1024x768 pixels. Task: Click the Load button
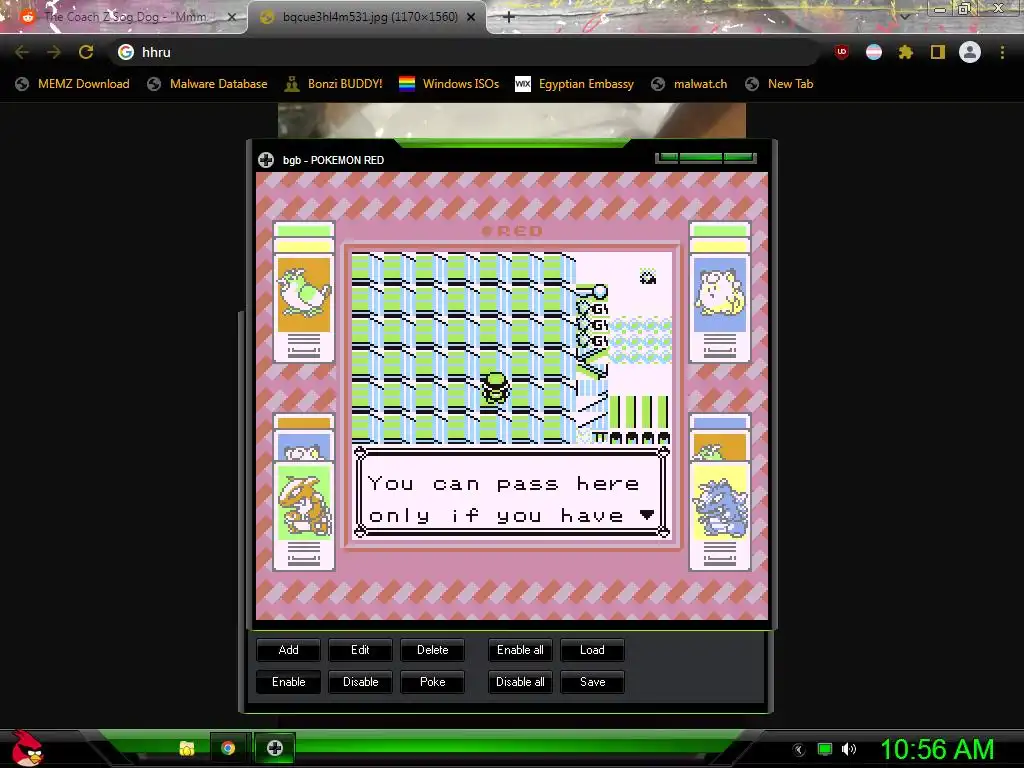tap(592, 650)
